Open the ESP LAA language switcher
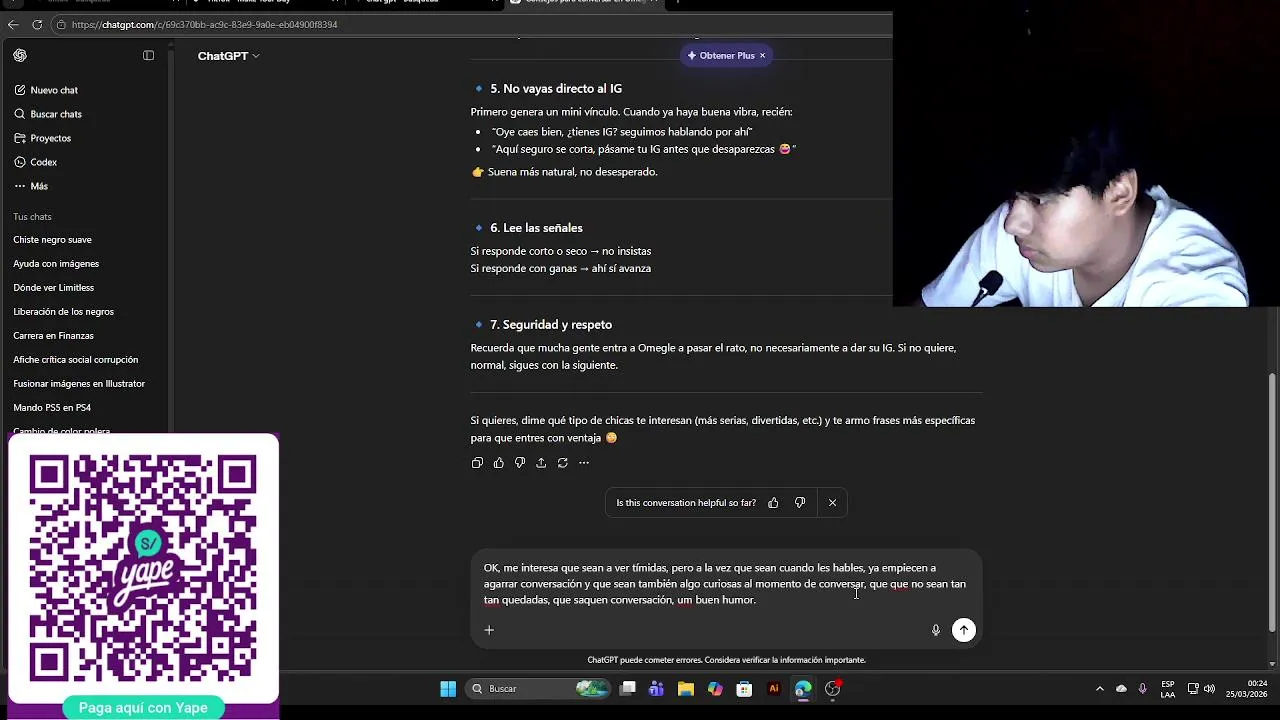Viewport: 1280px width, 720px height. [x=1168, y=689]
